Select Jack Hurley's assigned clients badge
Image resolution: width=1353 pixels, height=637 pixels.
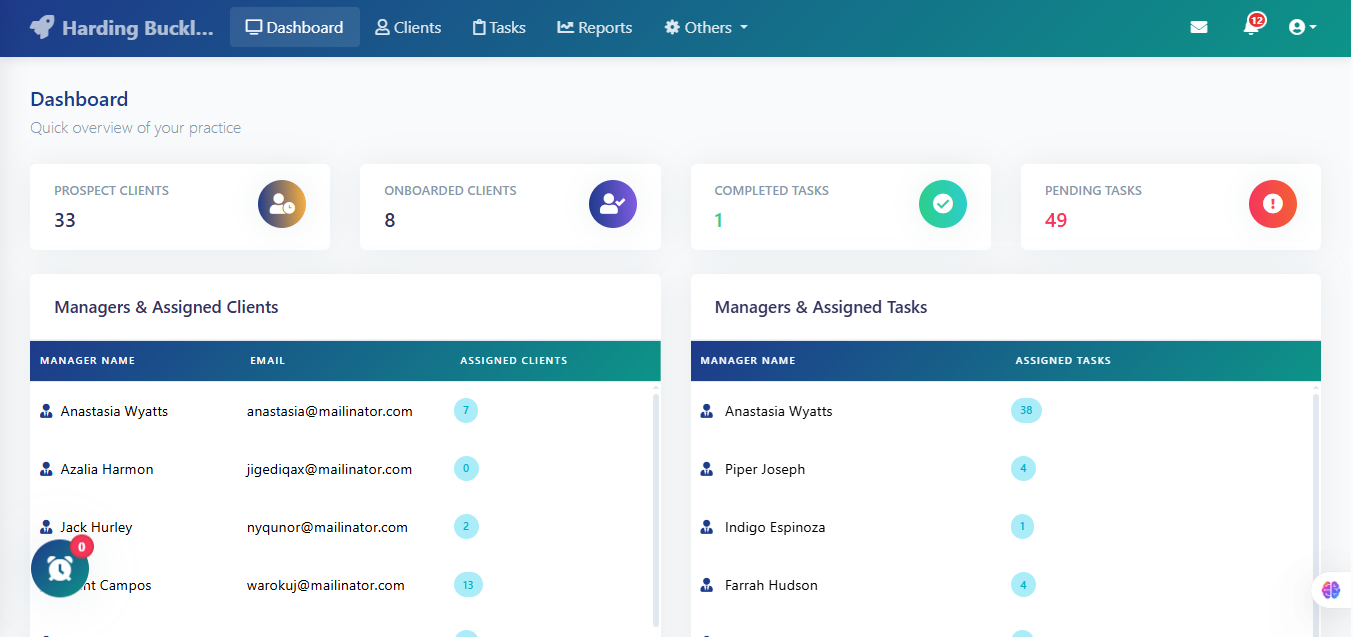click(466, 526)
